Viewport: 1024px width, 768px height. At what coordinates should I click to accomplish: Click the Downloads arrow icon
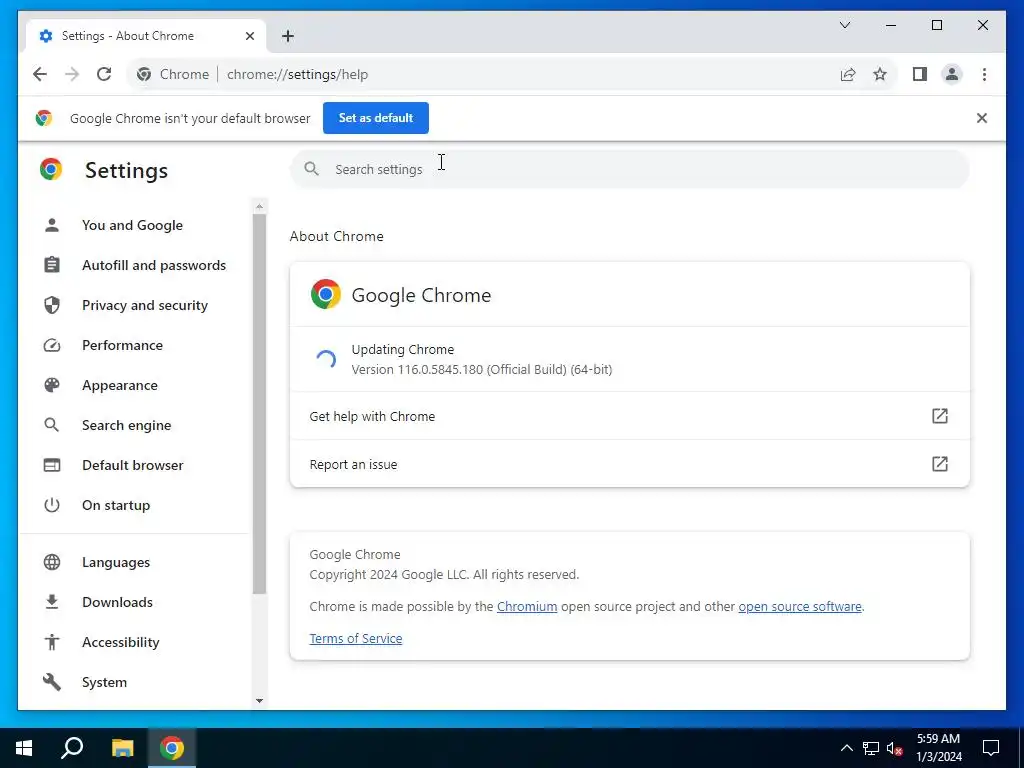(x=52, y=602)
